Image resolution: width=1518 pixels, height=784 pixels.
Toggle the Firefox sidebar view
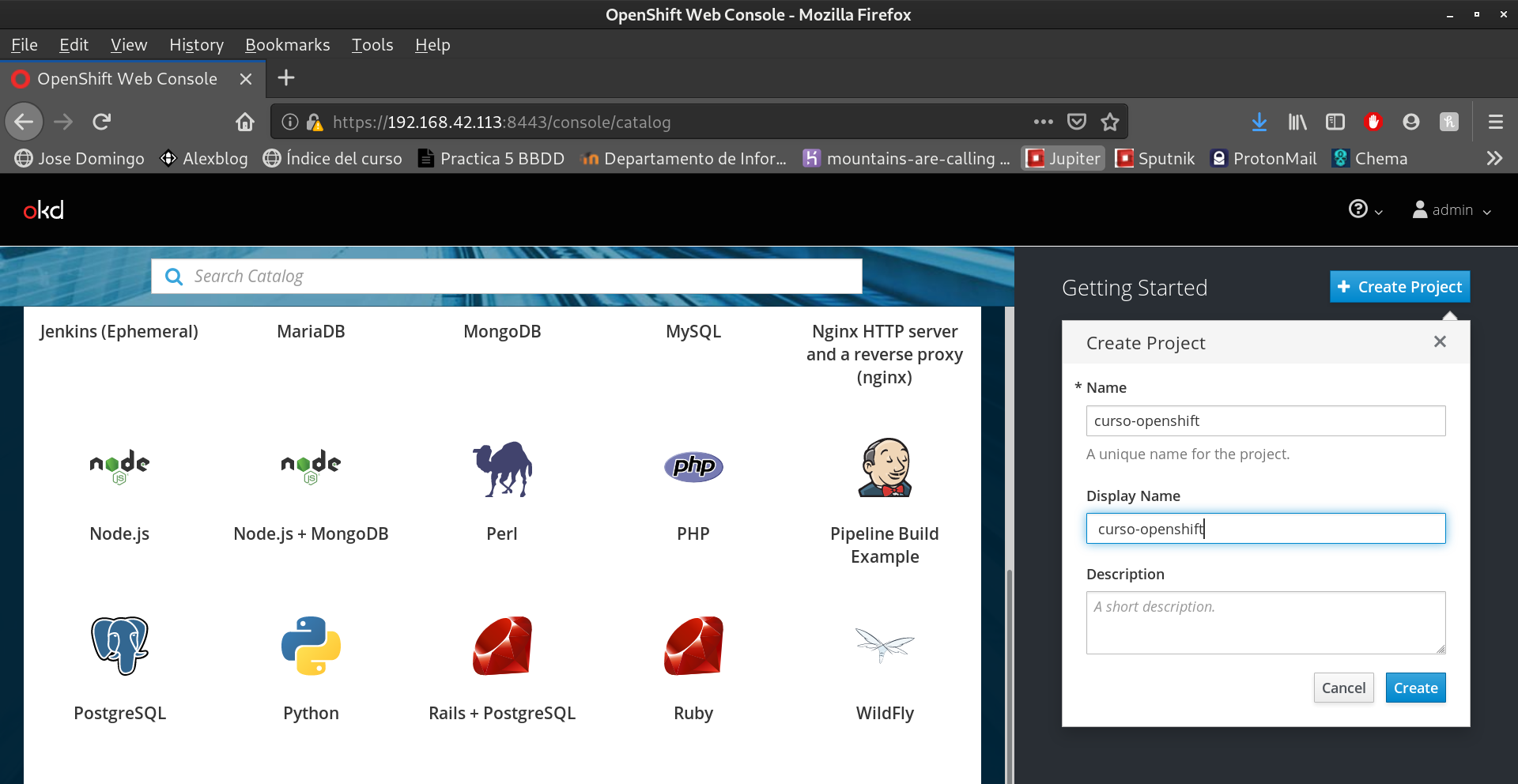(1335, 122)
